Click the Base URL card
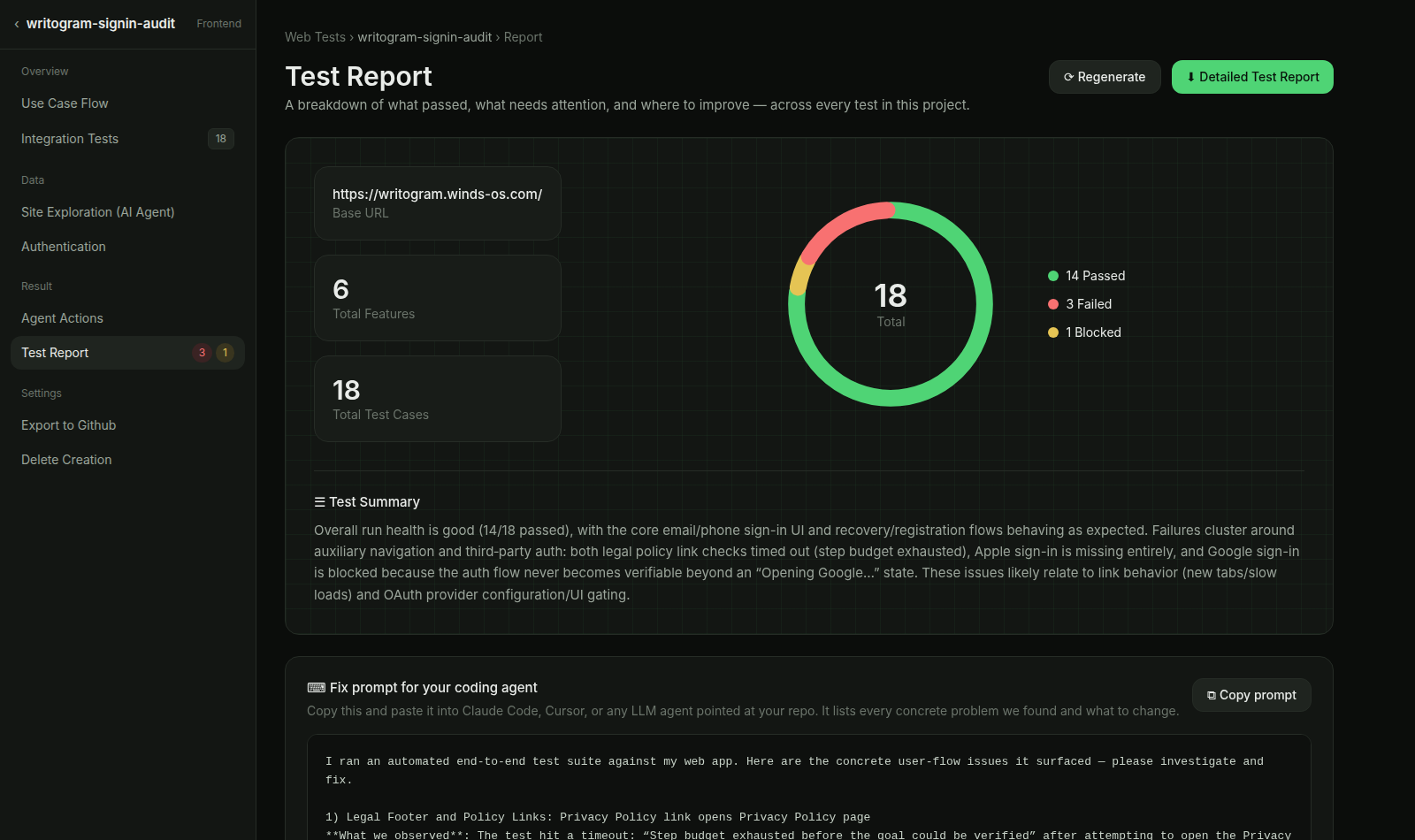This screenshot has width=1415, height=840. [x=438, y=203]
